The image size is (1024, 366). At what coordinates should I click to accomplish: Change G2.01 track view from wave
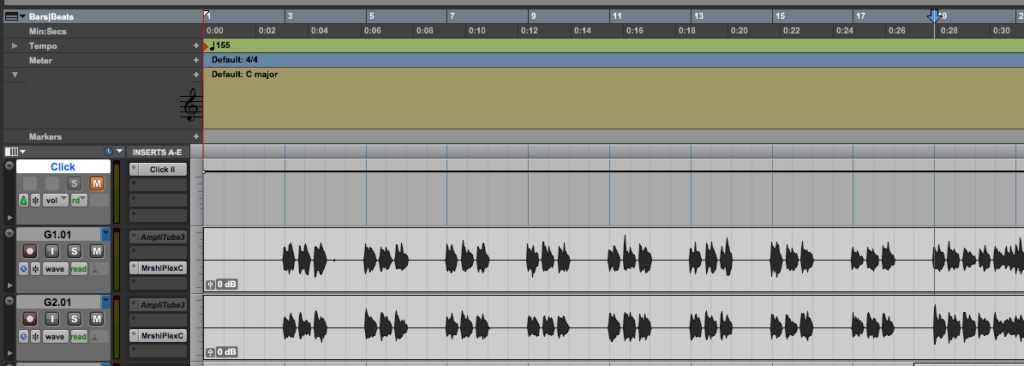point(56,337)
